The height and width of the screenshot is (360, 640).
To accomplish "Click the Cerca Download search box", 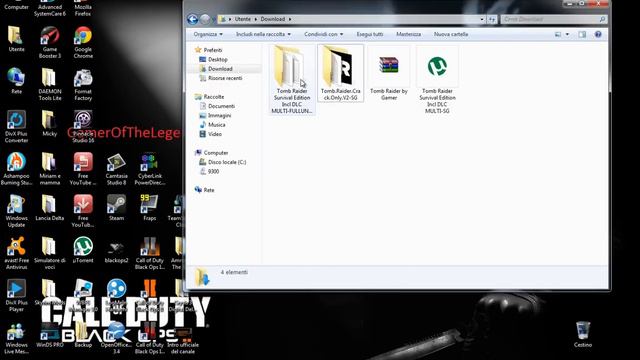I will tap(553, 19).
